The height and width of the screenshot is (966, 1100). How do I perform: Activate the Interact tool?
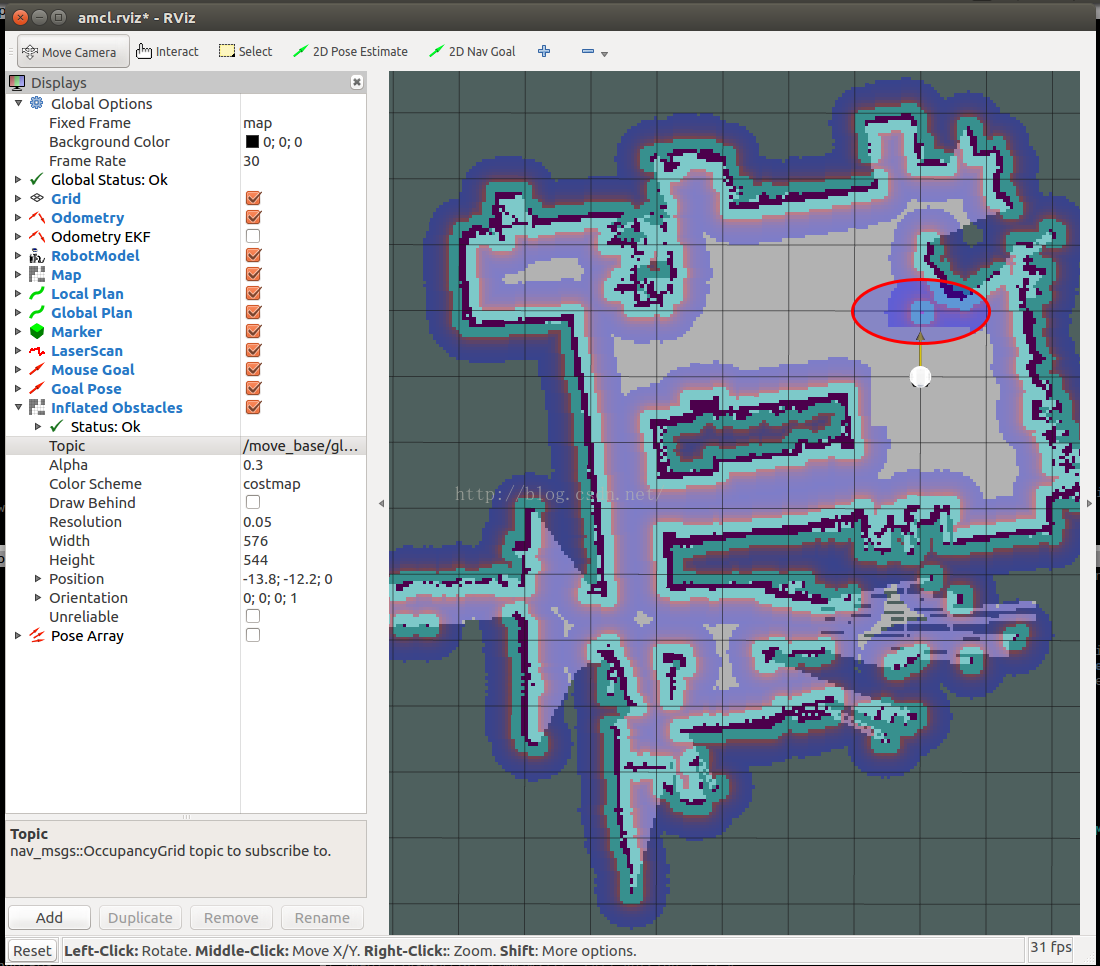point(168,51)
